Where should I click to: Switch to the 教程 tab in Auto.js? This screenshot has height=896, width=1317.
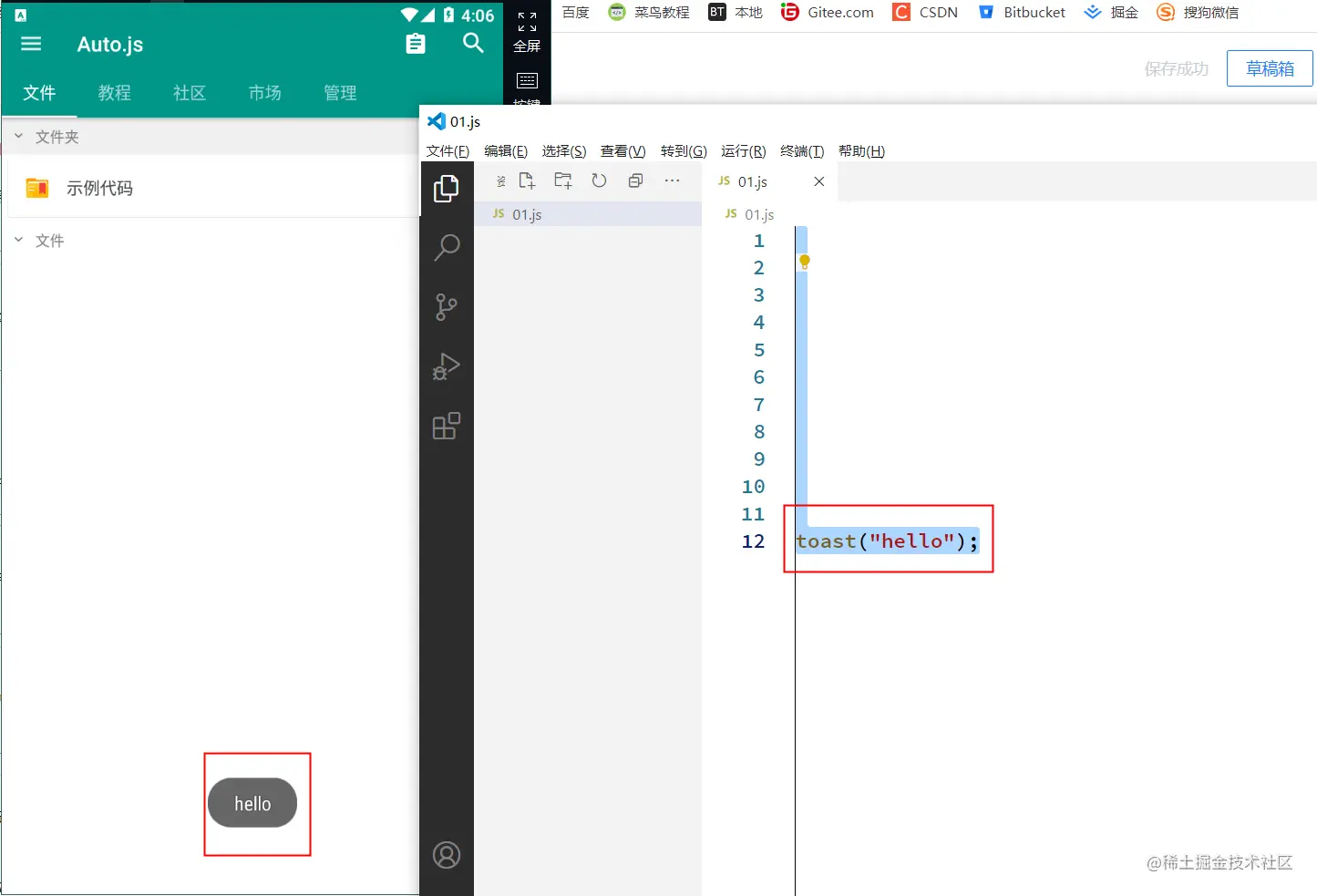click(115, 93)
